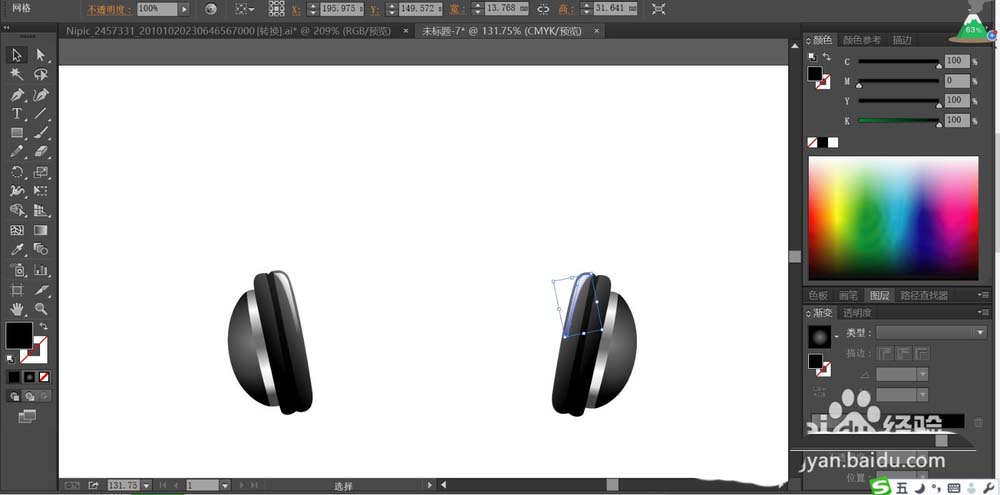1000x495 pixels.
Task: Set toolbox paint mode to Gradient
Action: click(29, 377)
